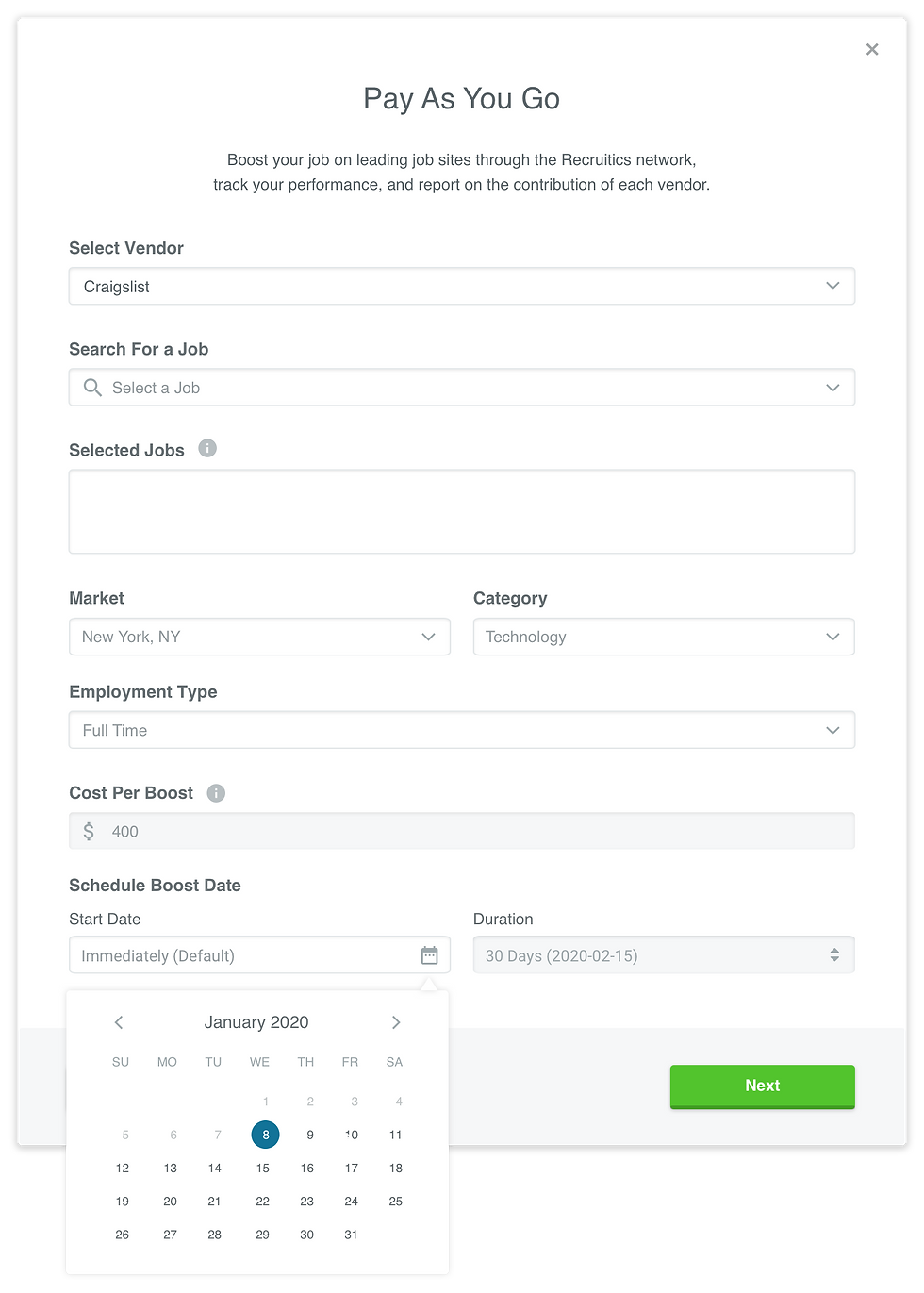Change the Duration stepper value
This screenshot has width=924, height=1293.
834,955
